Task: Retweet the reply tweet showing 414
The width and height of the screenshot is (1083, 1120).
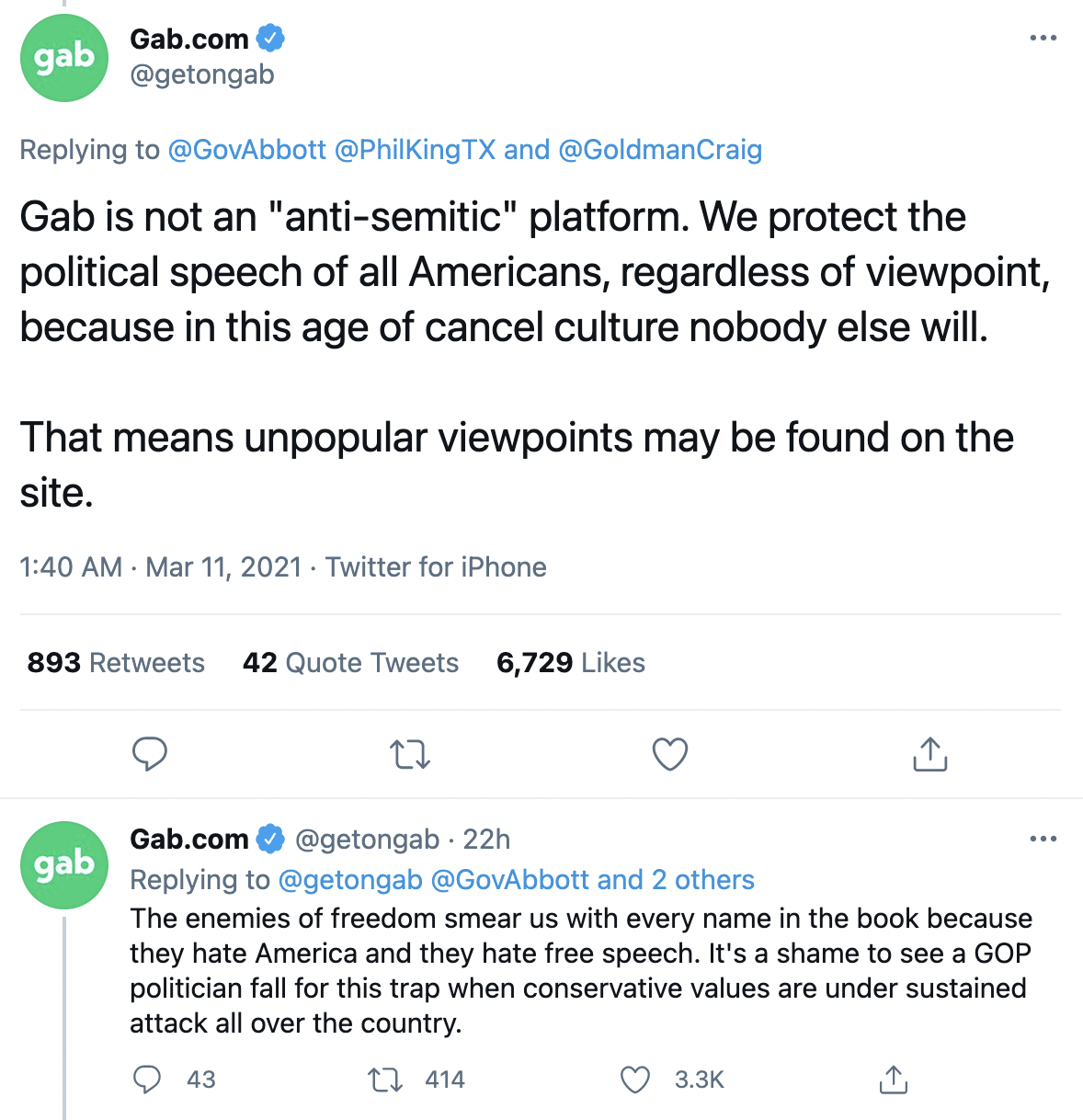Action: (x=385, y=1080)
